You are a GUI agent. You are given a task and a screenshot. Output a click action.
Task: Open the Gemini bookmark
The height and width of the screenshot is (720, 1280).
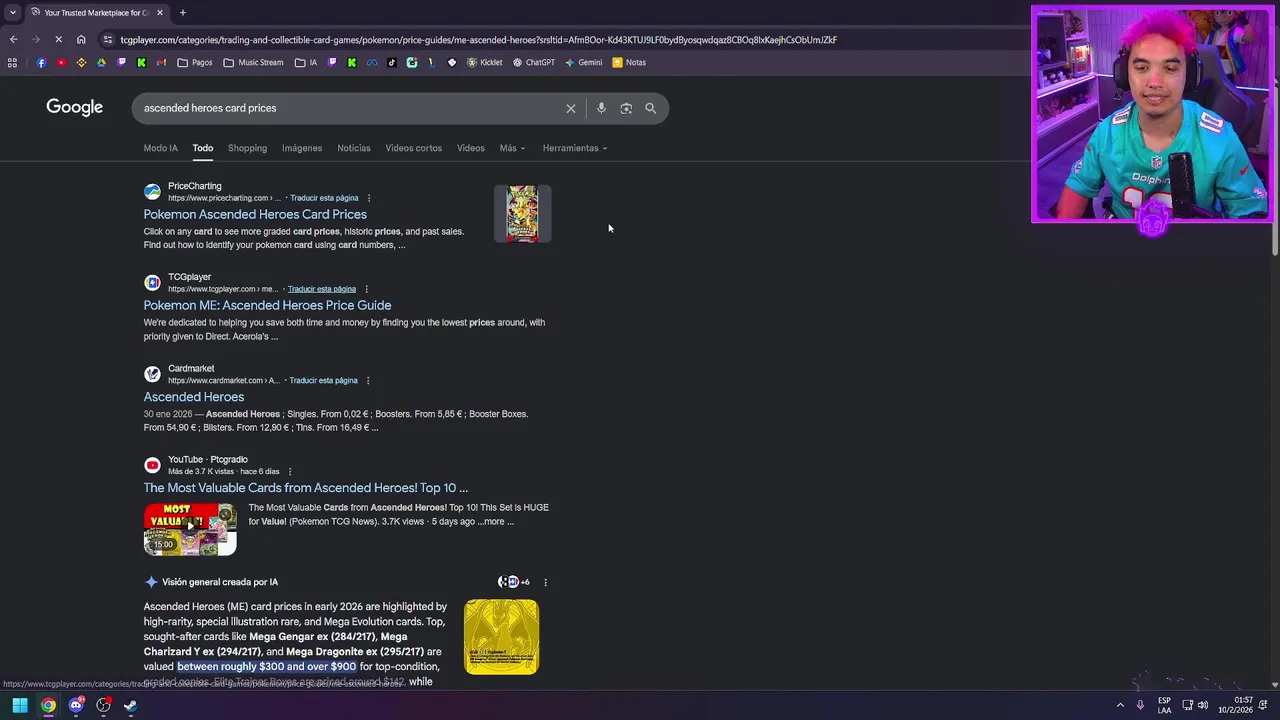pyautogui.click(x=583, y=62)
